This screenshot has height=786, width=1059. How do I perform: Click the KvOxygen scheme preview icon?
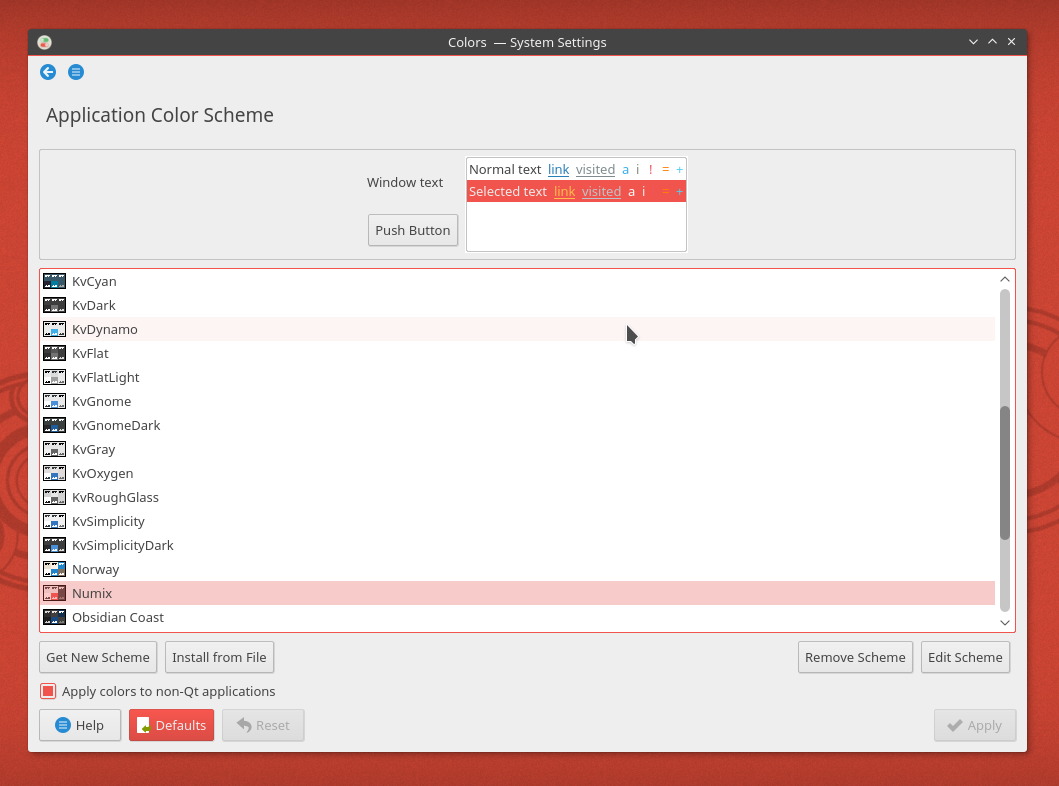55,473
